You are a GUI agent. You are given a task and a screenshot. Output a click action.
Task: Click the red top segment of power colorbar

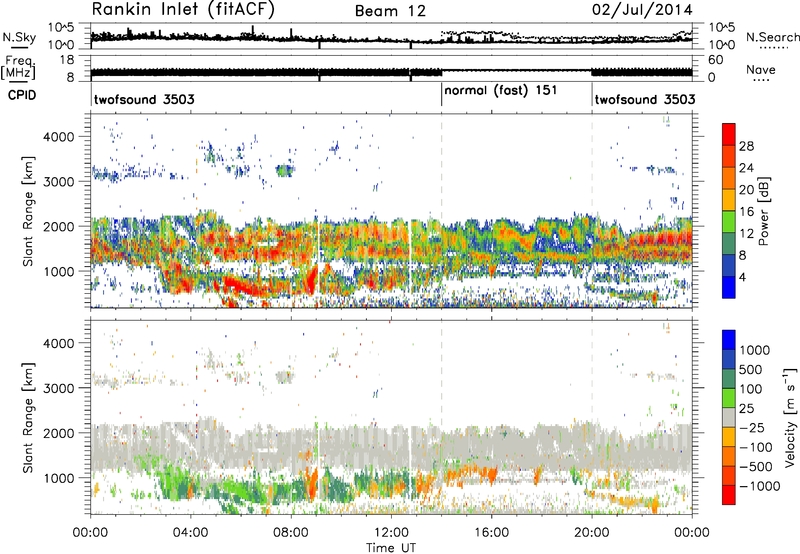pyautogui.click(x=729, y=134)
